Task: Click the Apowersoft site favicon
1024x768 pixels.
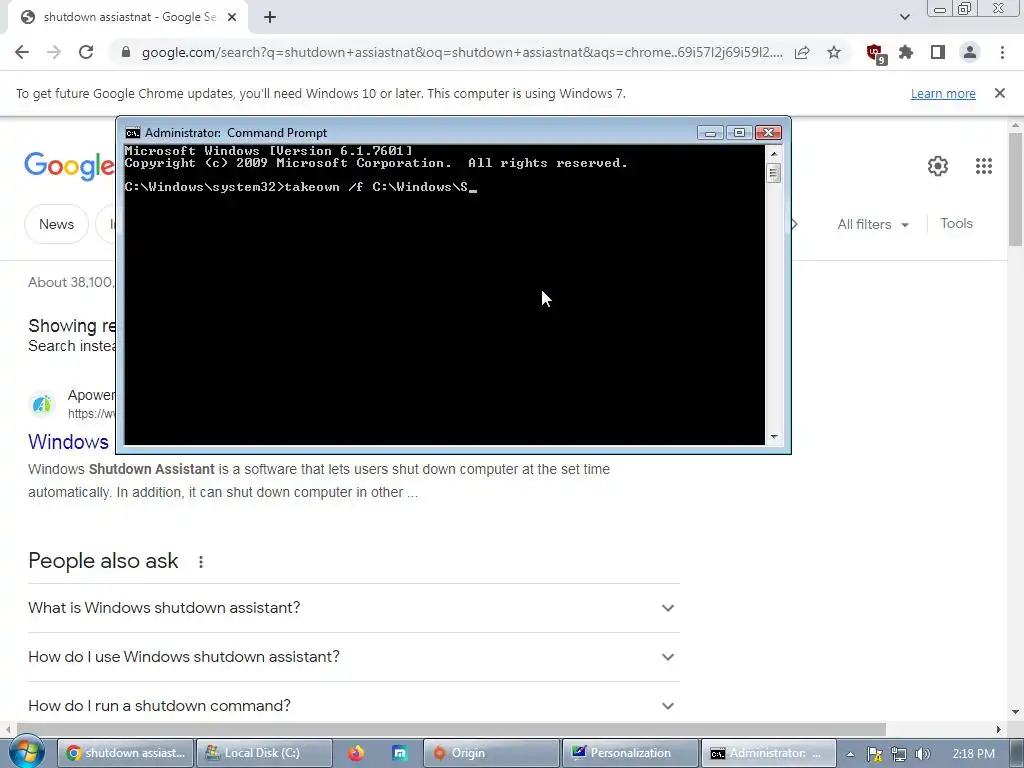Action: click(42, 404)
